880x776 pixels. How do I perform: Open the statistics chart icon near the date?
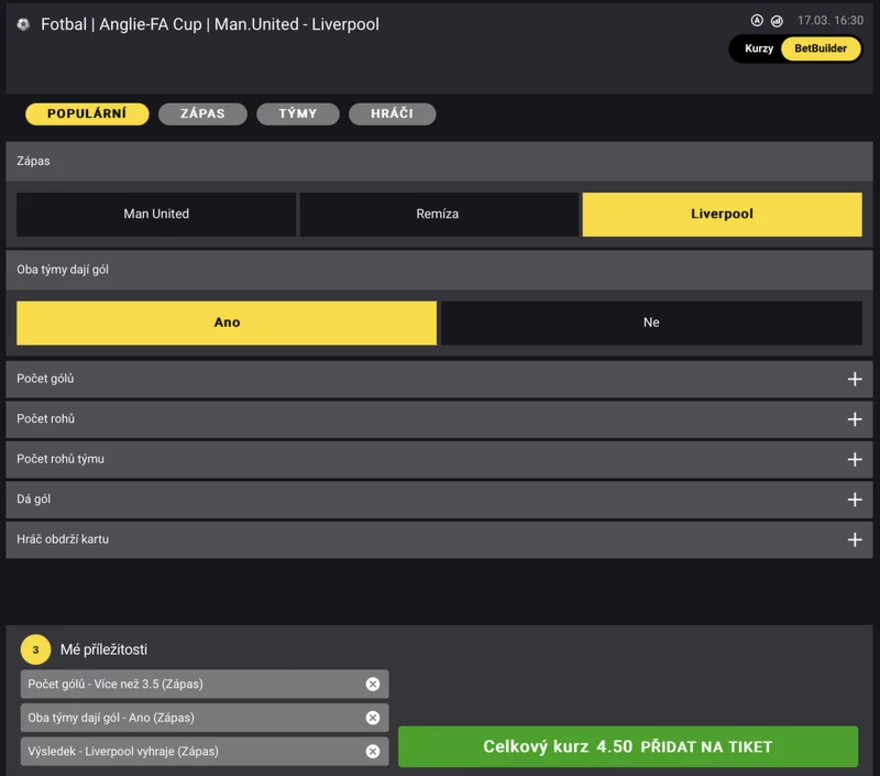777,21
